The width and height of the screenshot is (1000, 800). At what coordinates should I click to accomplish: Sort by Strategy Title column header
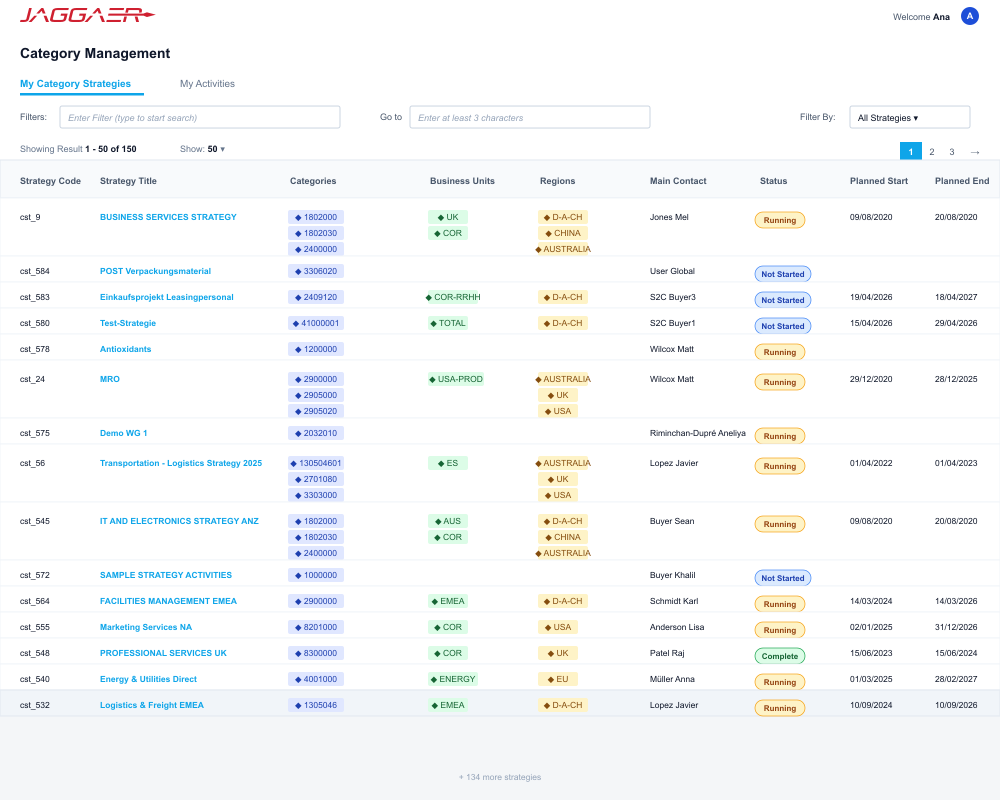(x=128, y=181)
